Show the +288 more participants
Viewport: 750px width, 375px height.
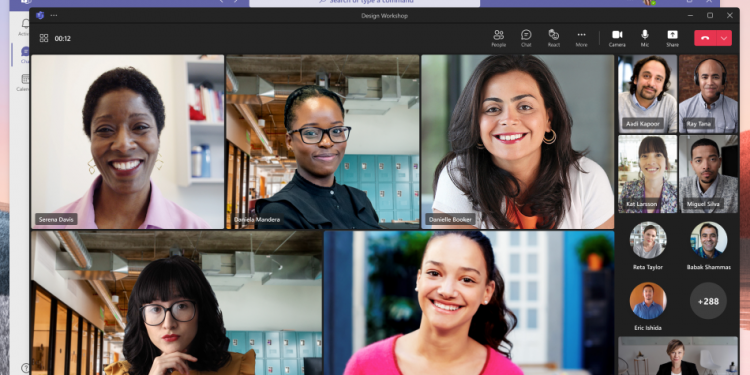[708, 301]
